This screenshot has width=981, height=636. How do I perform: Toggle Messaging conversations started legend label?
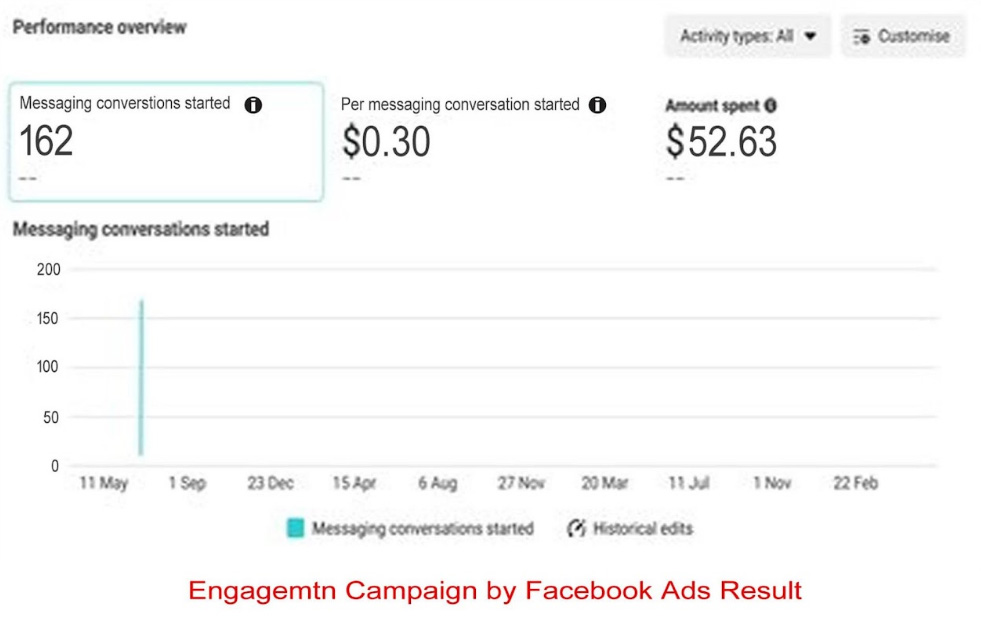[422, 529]
